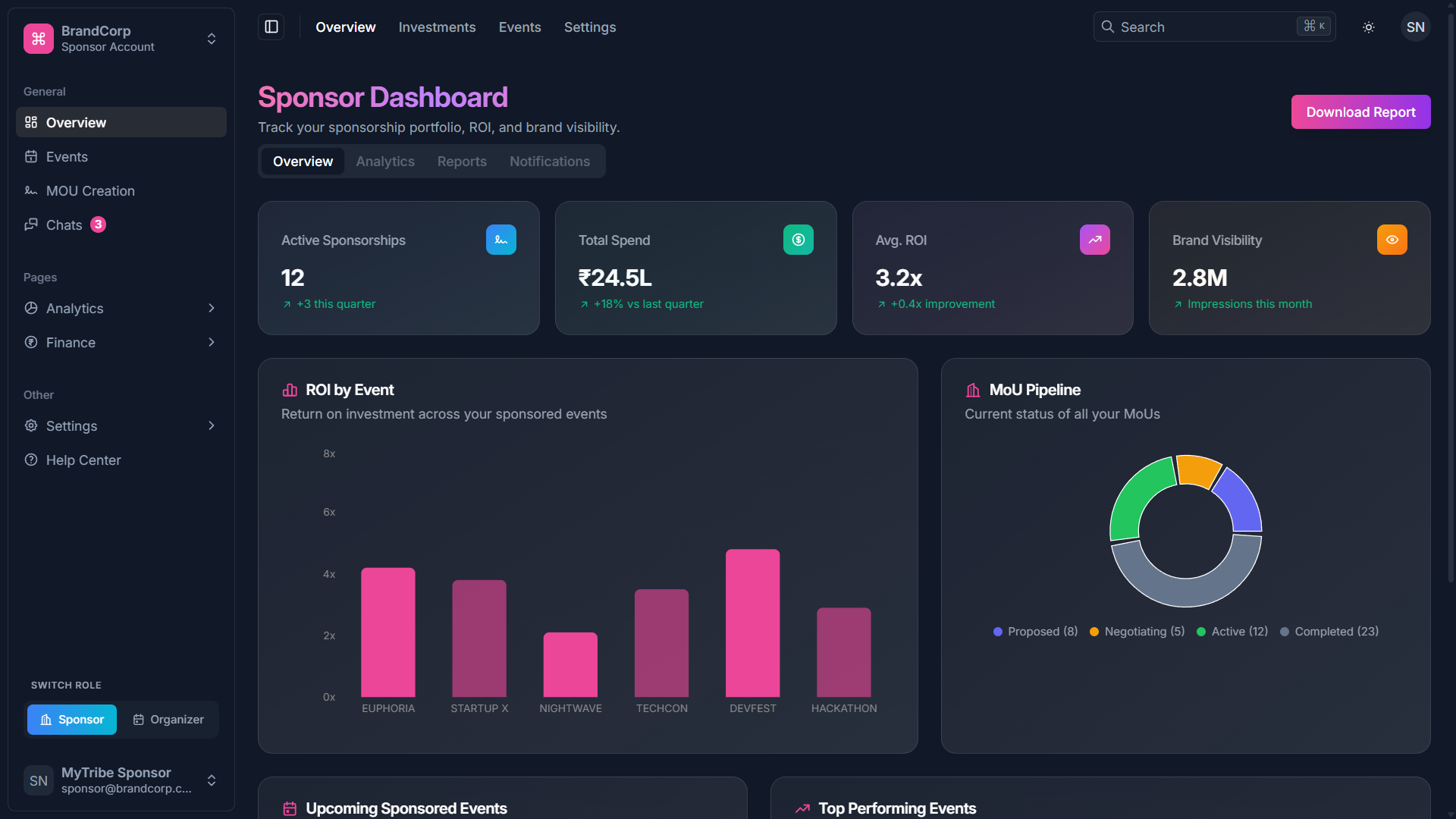Open the Chats page
The height and width of the screenshot is (819, 1456).
click(121, 224)
